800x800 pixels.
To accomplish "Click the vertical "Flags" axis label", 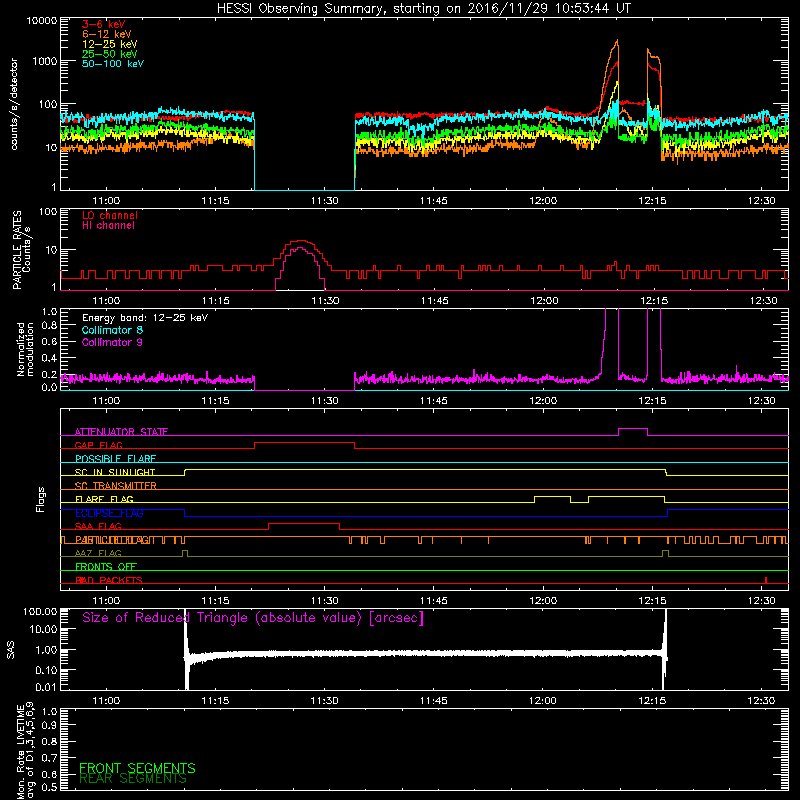I will point(41,499).
